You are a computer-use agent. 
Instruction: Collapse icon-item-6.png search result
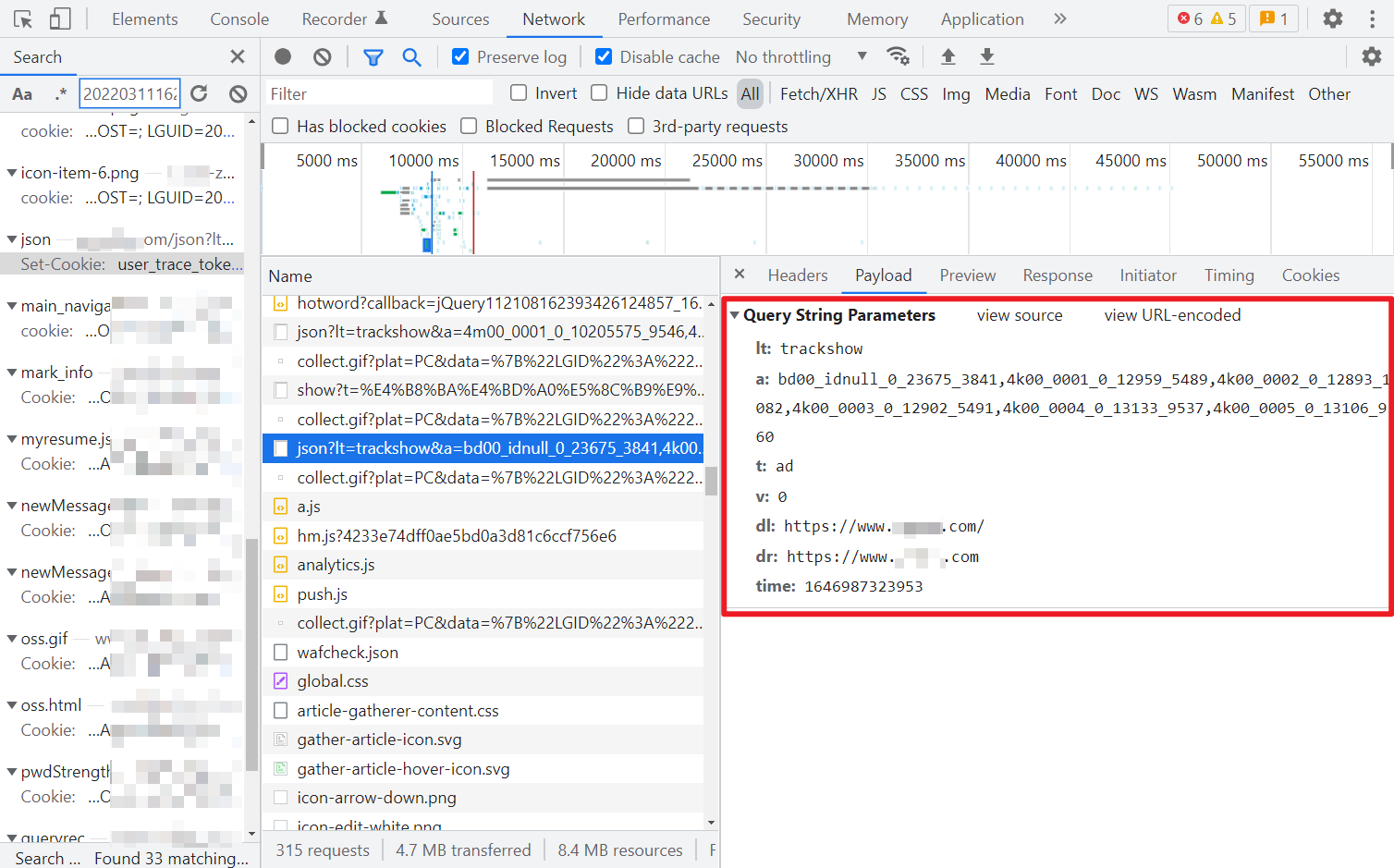11,173
